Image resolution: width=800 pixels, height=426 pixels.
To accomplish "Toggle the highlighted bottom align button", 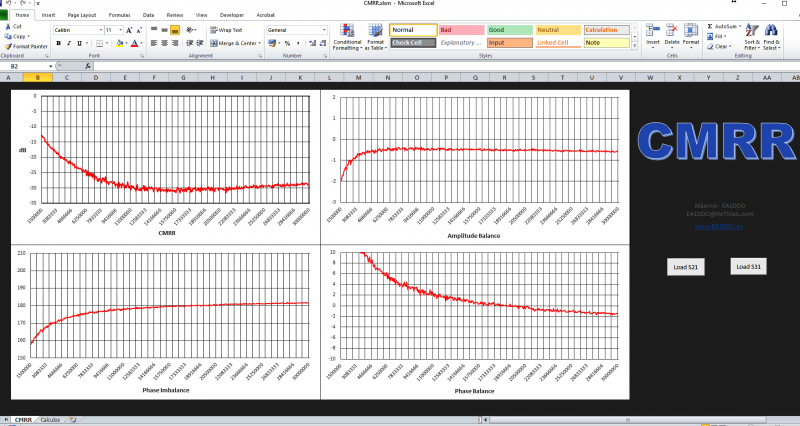I will 175,30.
